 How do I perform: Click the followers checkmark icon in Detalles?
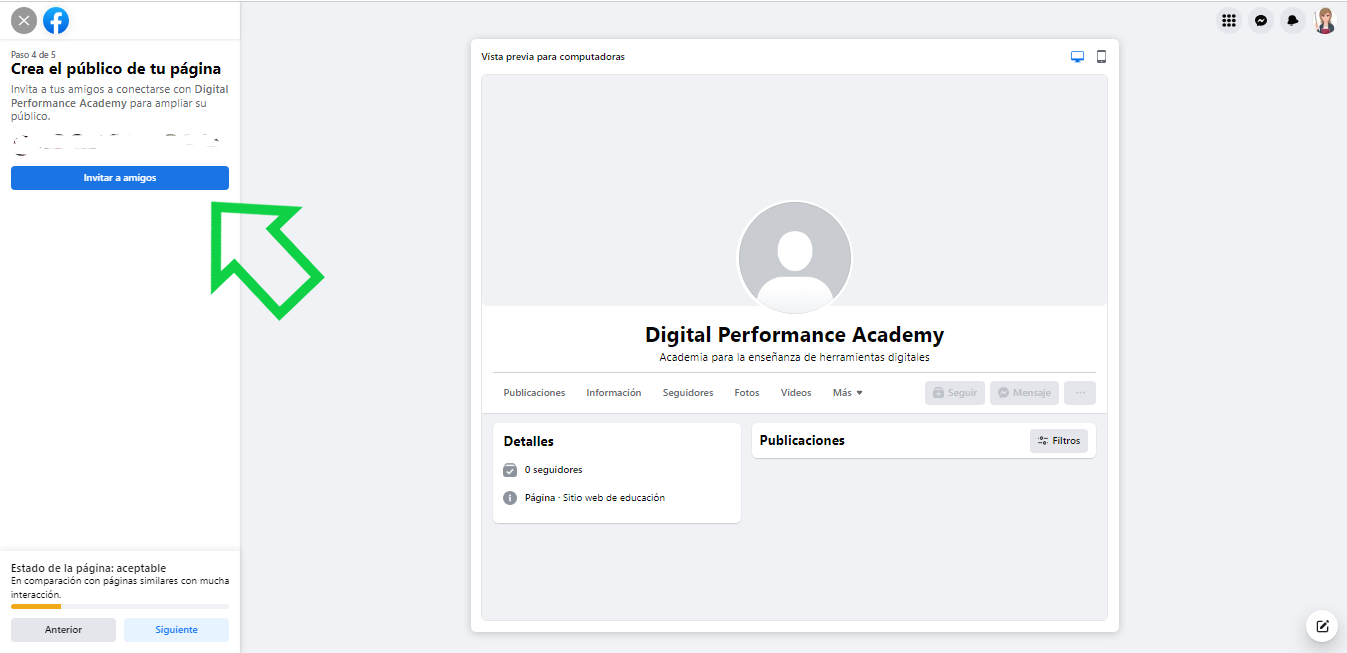(x=510, y=470)
